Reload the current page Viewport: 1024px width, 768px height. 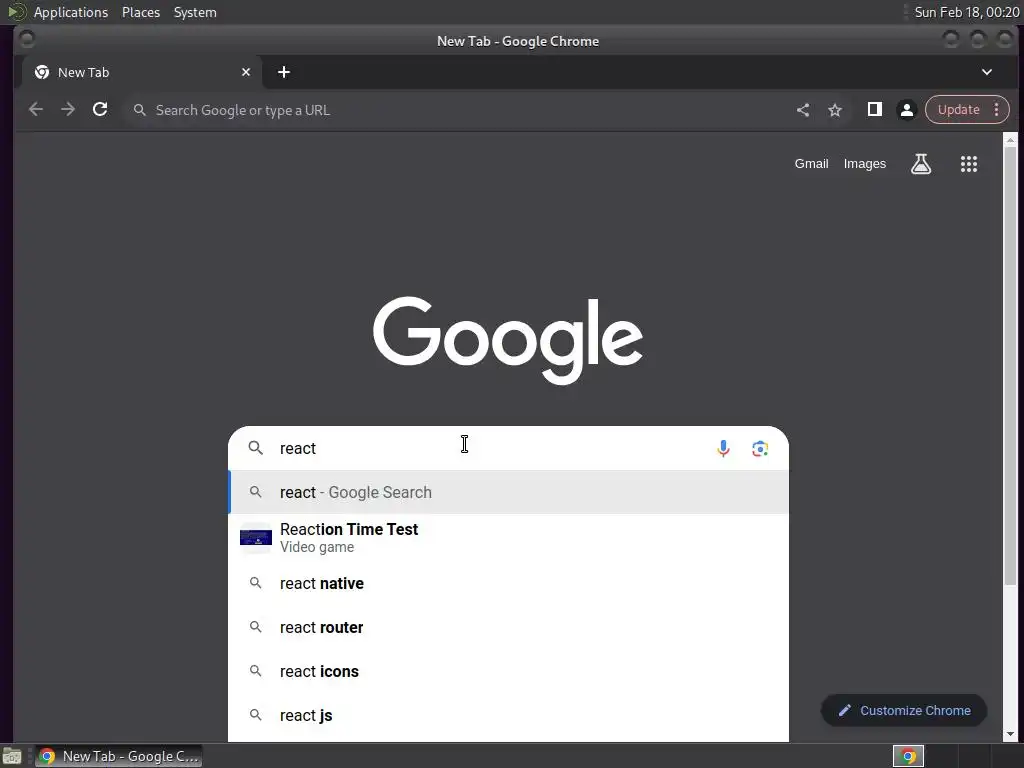(x=100, y=110)
